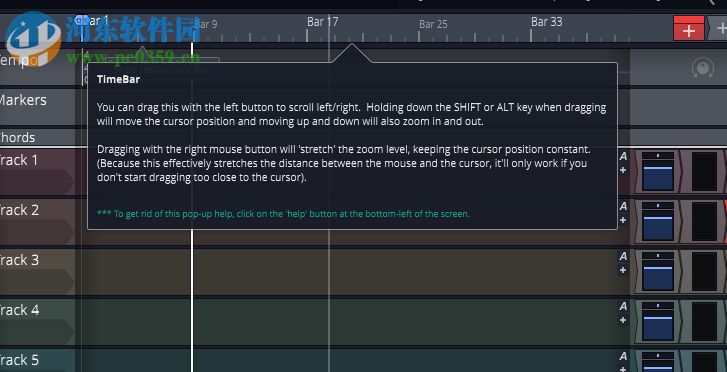Image resolution: width=727 pixels, height=372 pixels.
Task: Select the Track 4 level meter plugin
Action: point(704,321)
